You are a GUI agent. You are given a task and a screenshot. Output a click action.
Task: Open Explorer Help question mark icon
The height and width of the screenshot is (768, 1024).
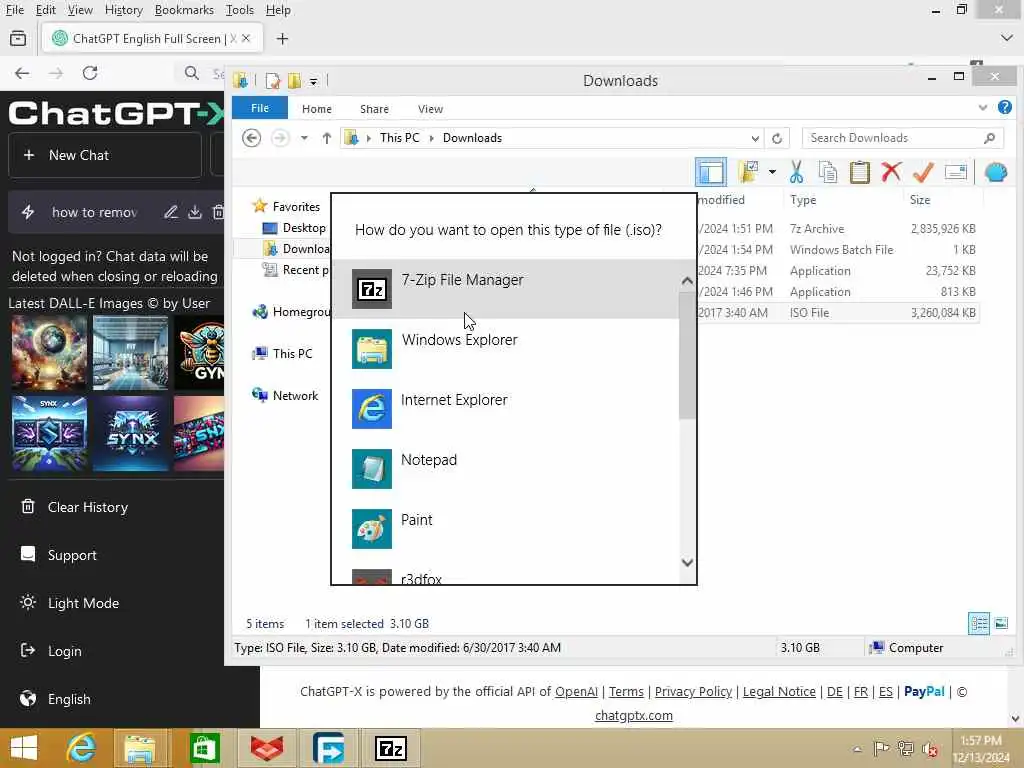(x=1005, y=107)
